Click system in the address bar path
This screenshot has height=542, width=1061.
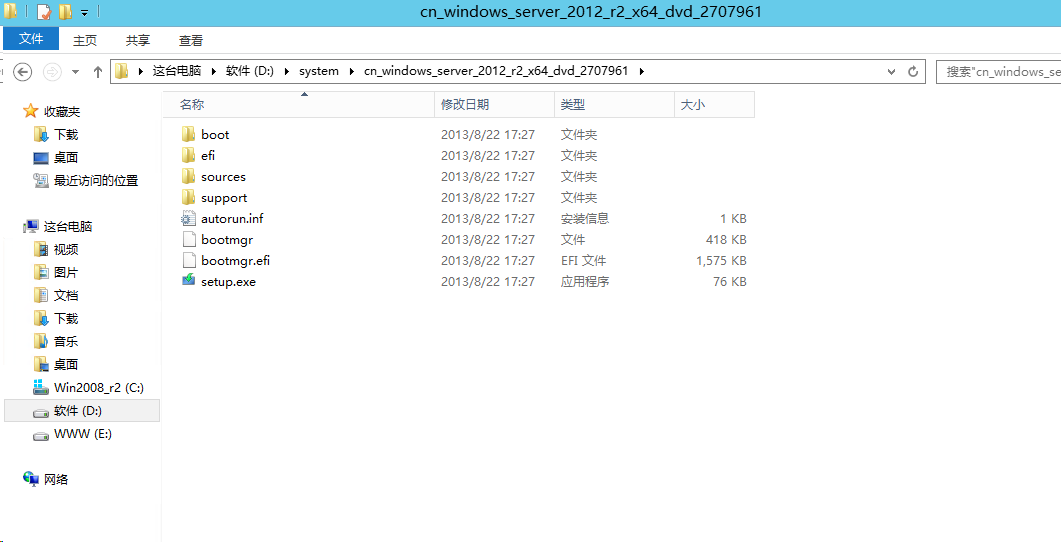pyautogui.click(x=319, y=71)
